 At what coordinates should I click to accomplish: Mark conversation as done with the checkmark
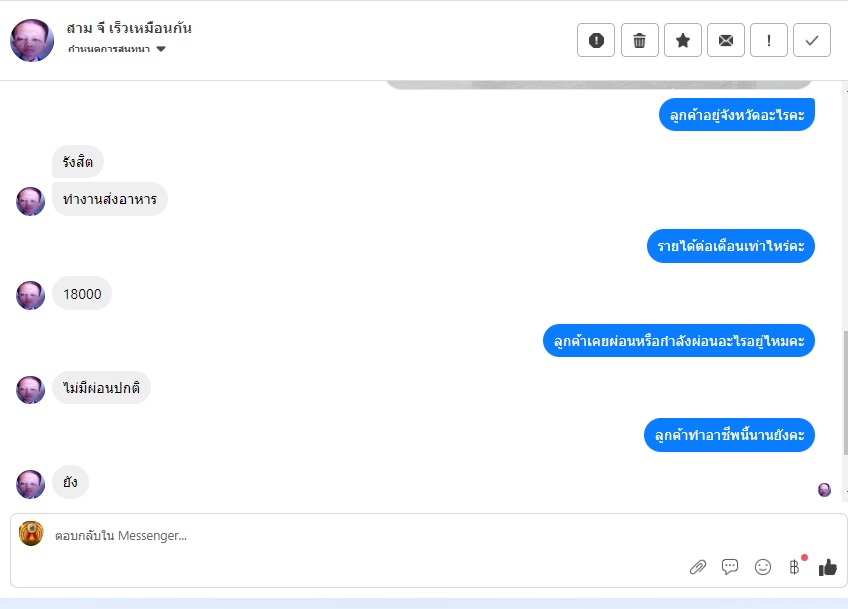812,40
